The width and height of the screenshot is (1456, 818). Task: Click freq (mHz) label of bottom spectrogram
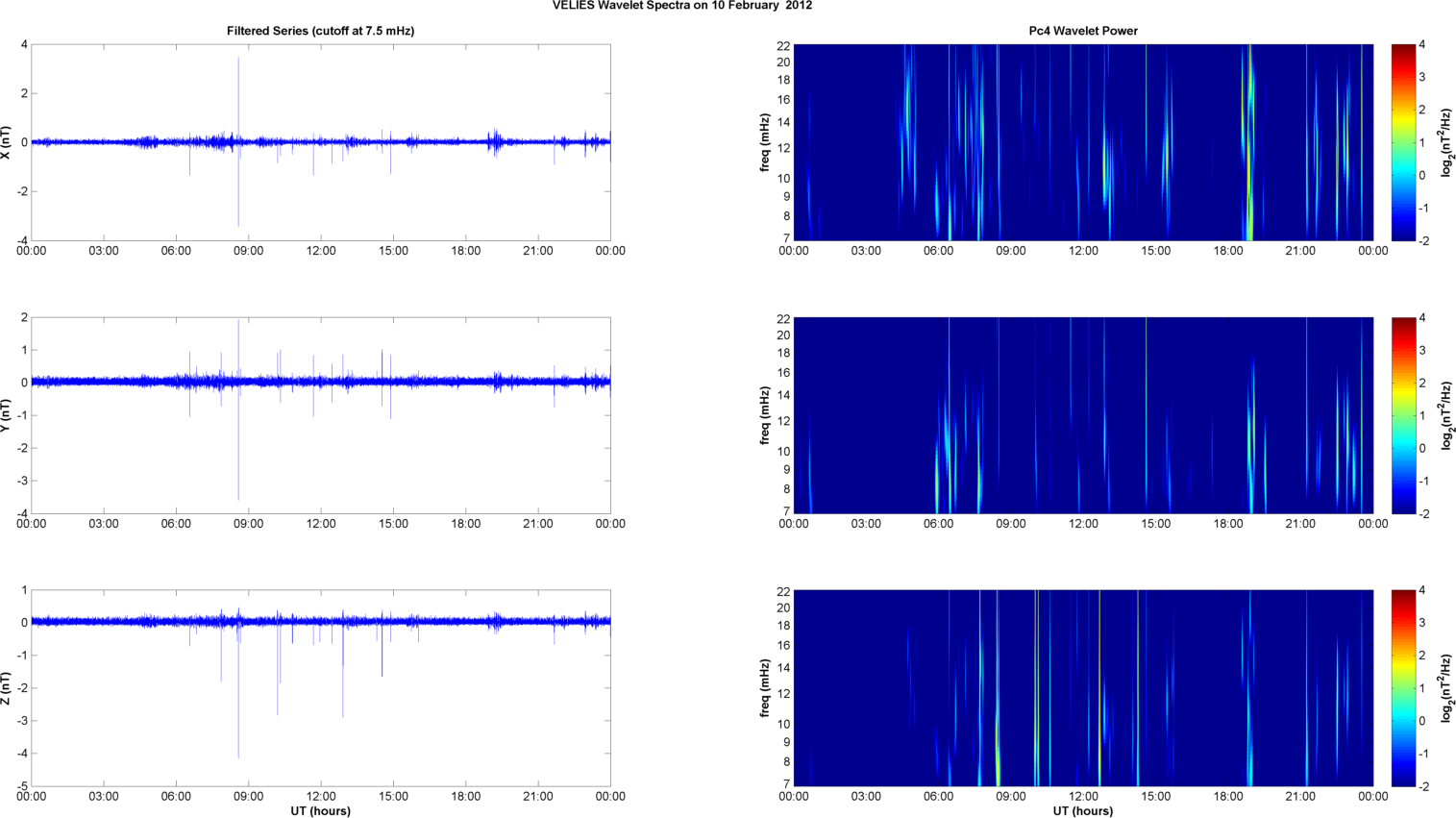coord(765,688)
